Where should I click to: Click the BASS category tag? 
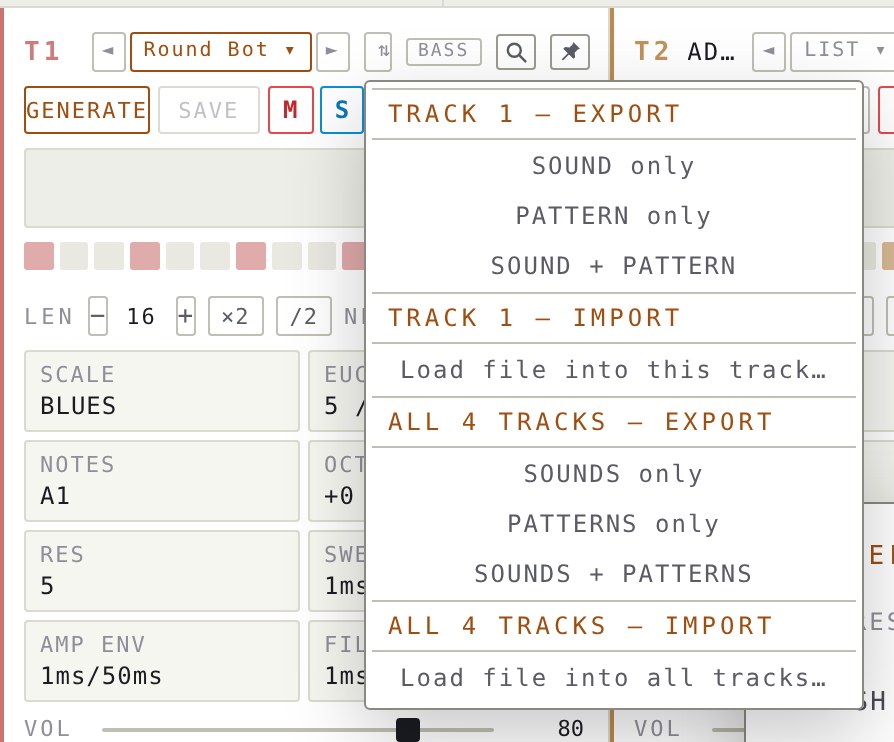(x=444, y=52)
